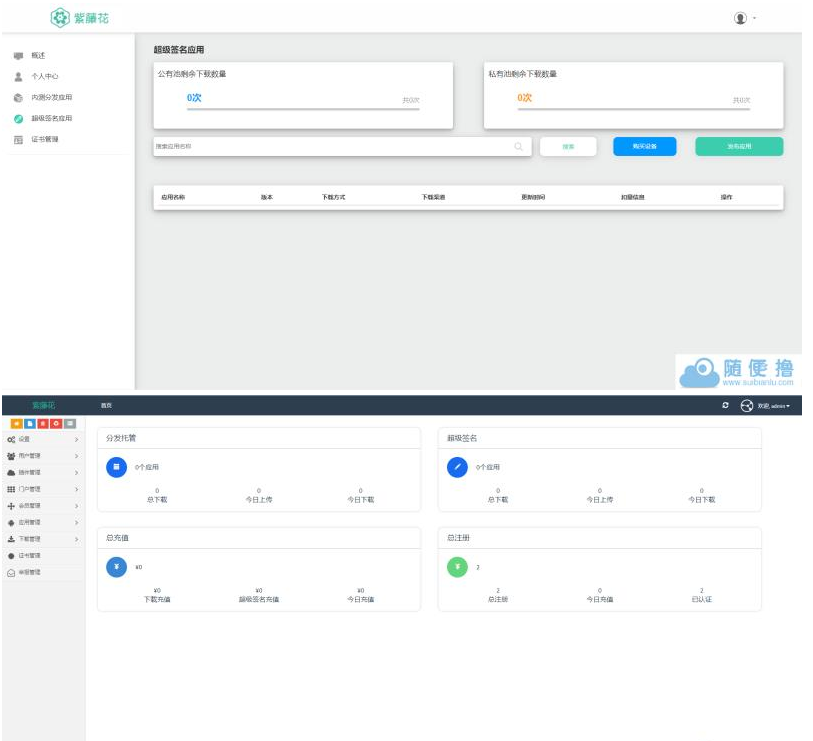The image size is (813, 741).
Task: Click the orange star shortcut icon
Action: click(16, 424)
